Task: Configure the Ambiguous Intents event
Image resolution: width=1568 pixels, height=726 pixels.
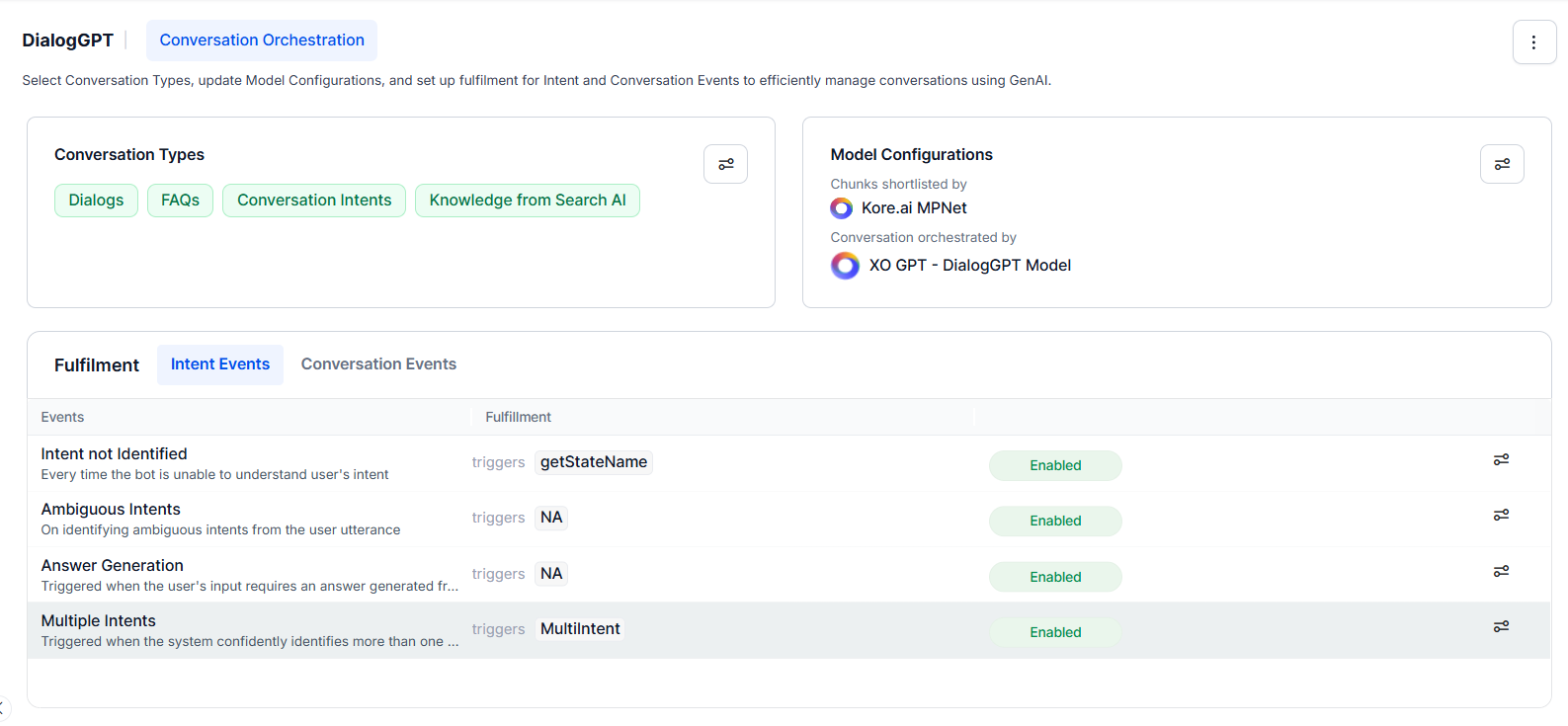Action: pos(1500,516)
